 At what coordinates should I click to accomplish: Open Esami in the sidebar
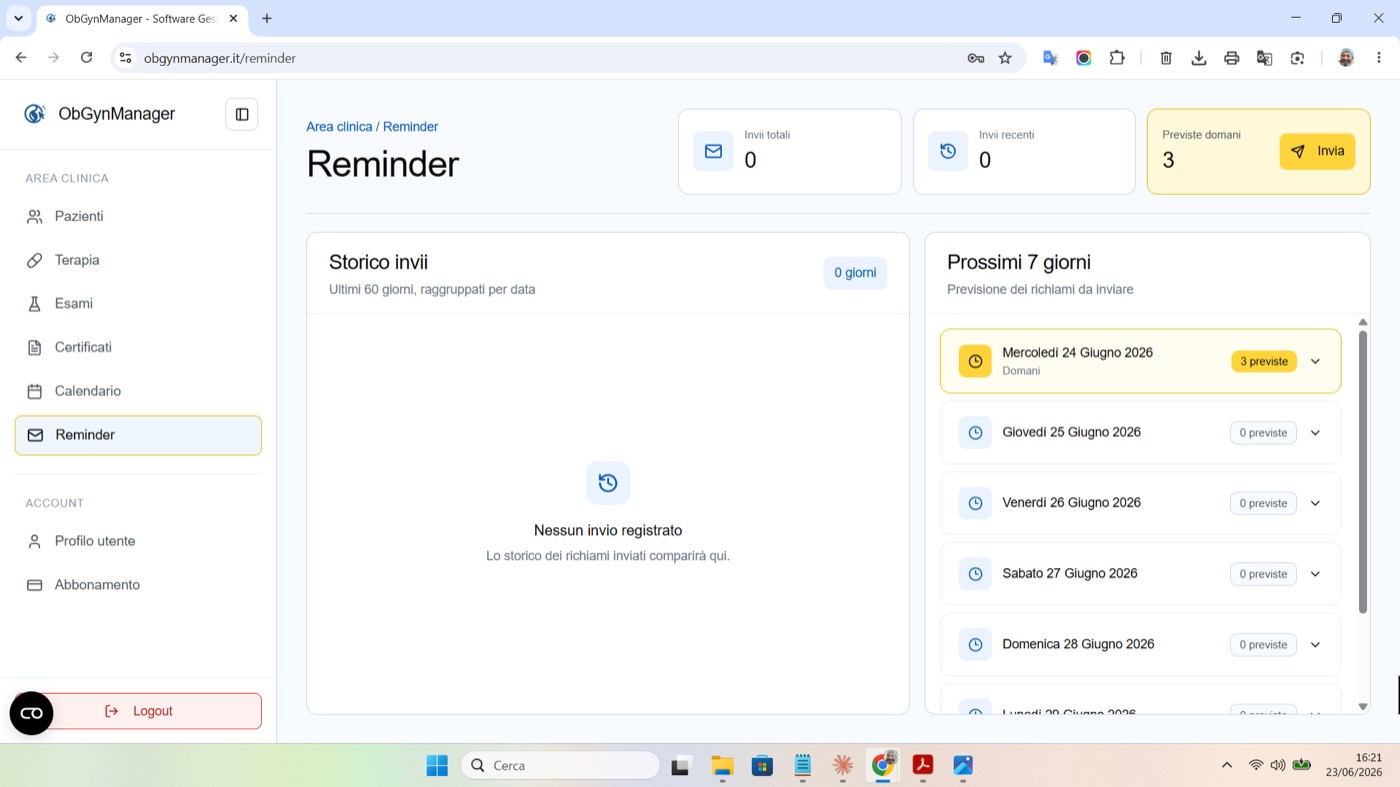[x=138, y=303]
